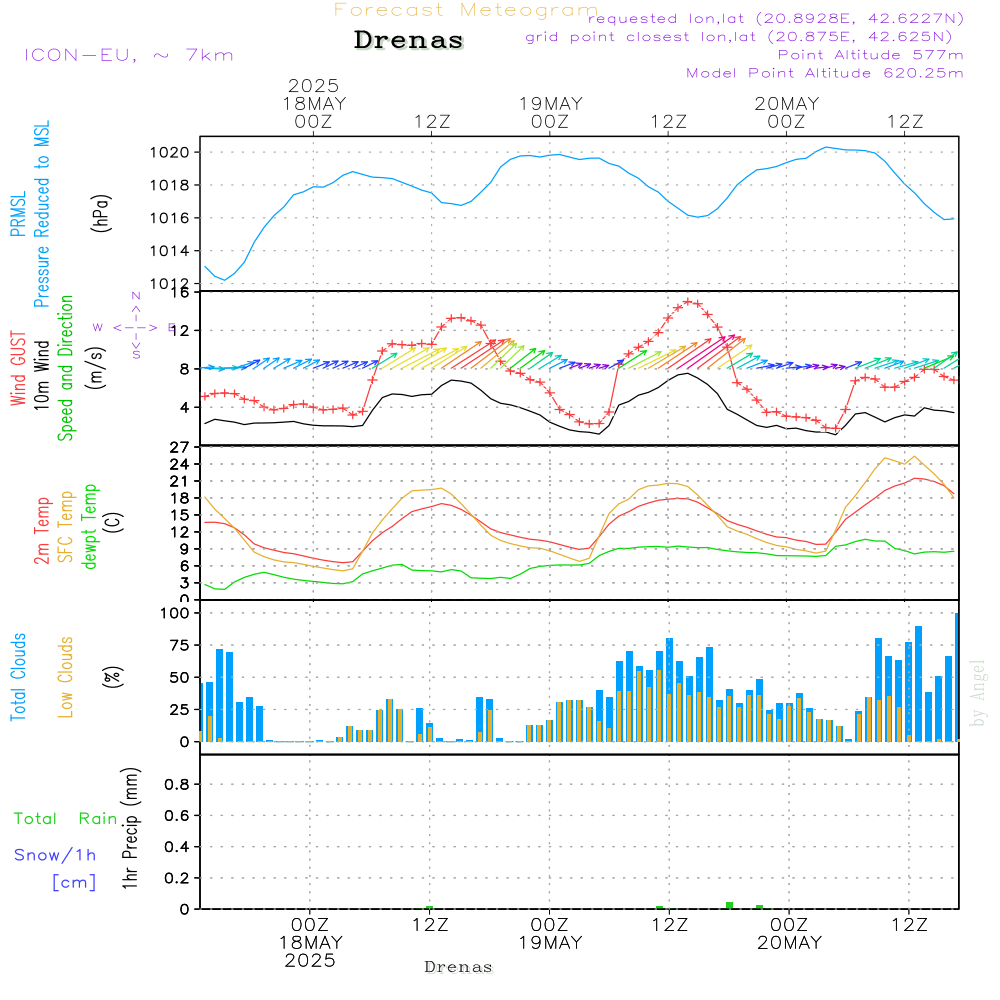
Task: Click the grid point closest lon,lat line
Action: pos(739,36)
